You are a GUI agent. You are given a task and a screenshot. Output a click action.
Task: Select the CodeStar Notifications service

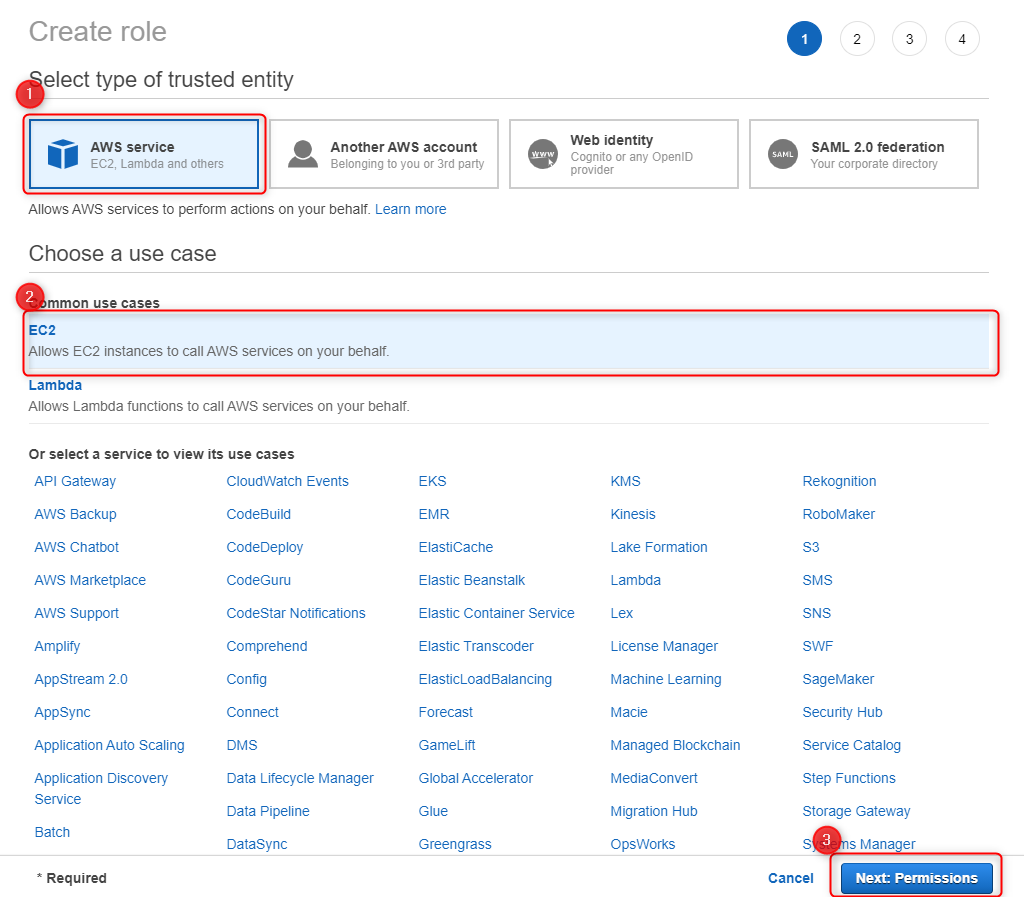[296, 613]
